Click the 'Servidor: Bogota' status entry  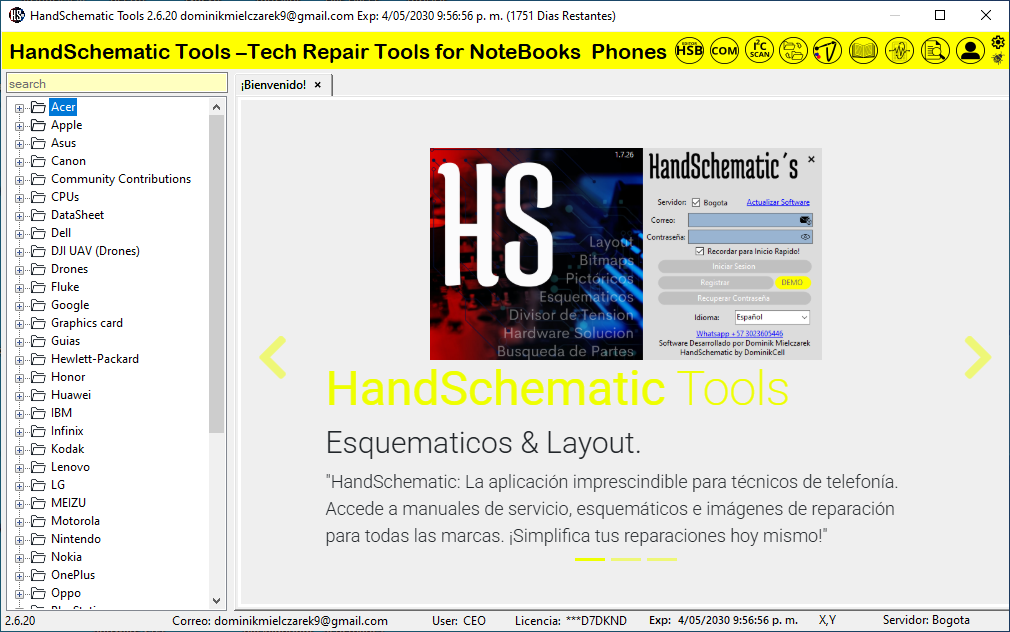click(x=926, y=620)
